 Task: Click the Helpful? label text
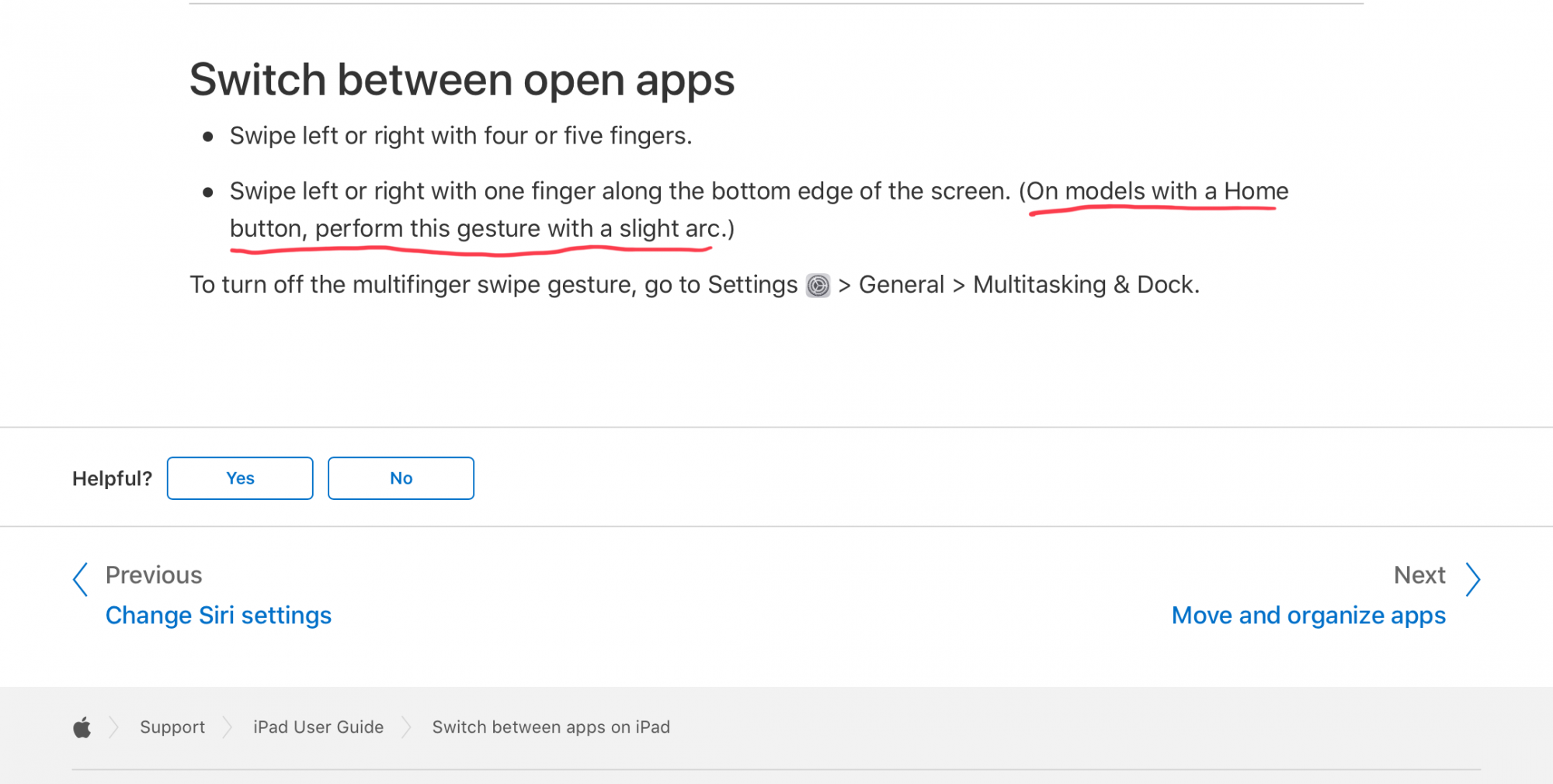113,479
